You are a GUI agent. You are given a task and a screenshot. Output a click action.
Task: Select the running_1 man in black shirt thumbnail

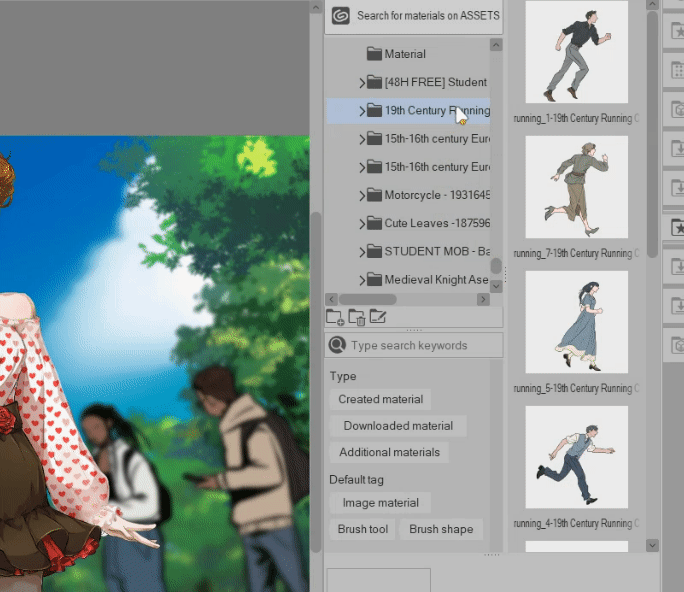(576, 52)
